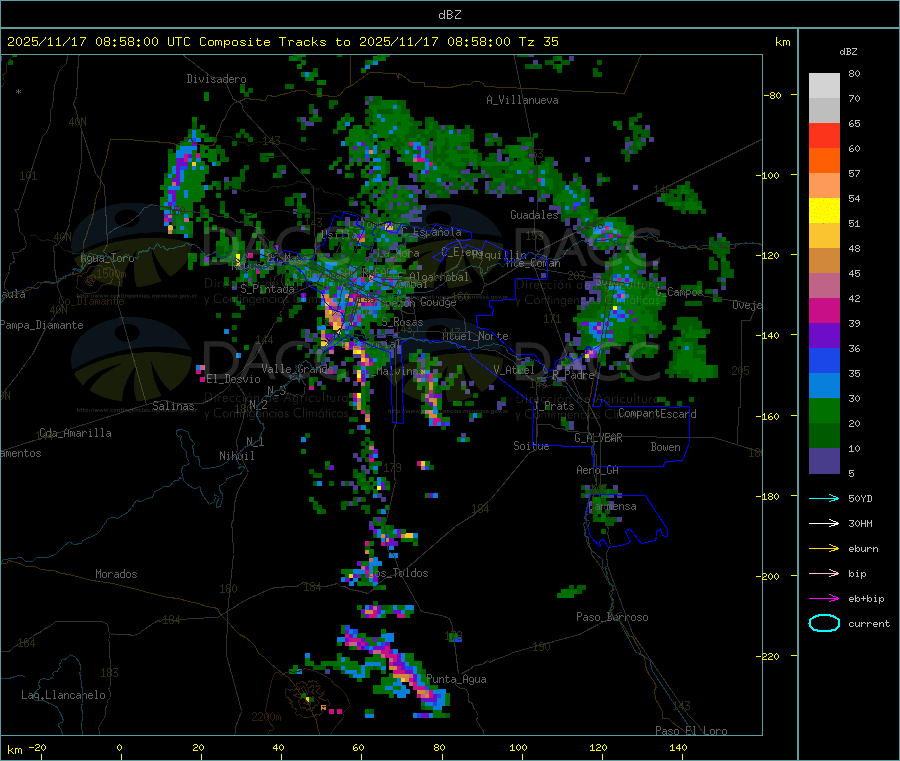
Task: Click the dBZ heading above the color scale
Action: 848,52
